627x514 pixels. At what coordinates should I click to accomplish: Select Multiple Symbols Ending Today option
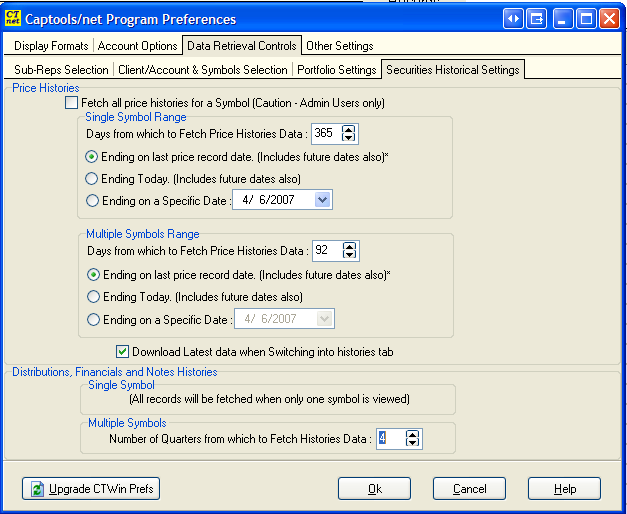click(x=93, y=297)
